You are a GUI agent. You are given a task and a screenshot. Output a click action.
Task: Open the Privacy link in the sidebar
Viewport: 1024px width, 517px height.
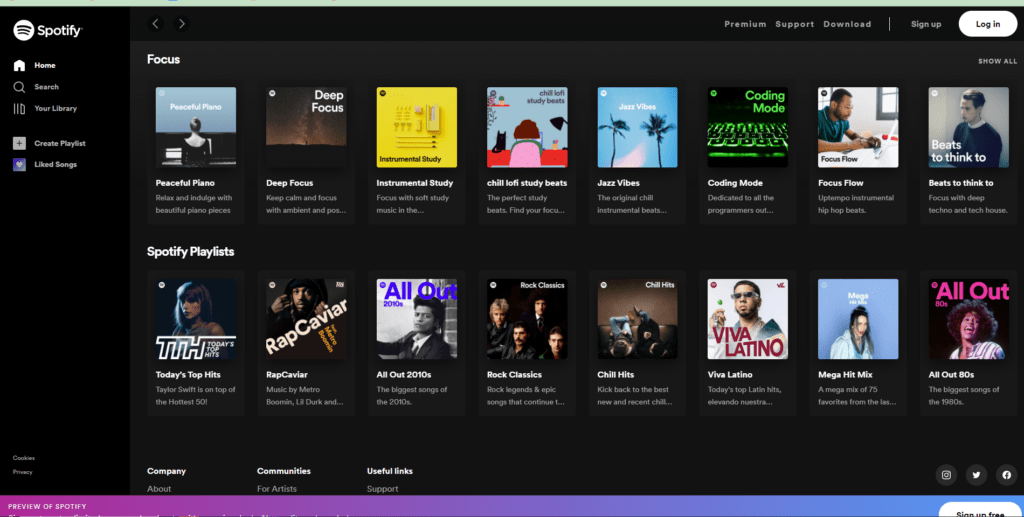(x=22, y=472)
